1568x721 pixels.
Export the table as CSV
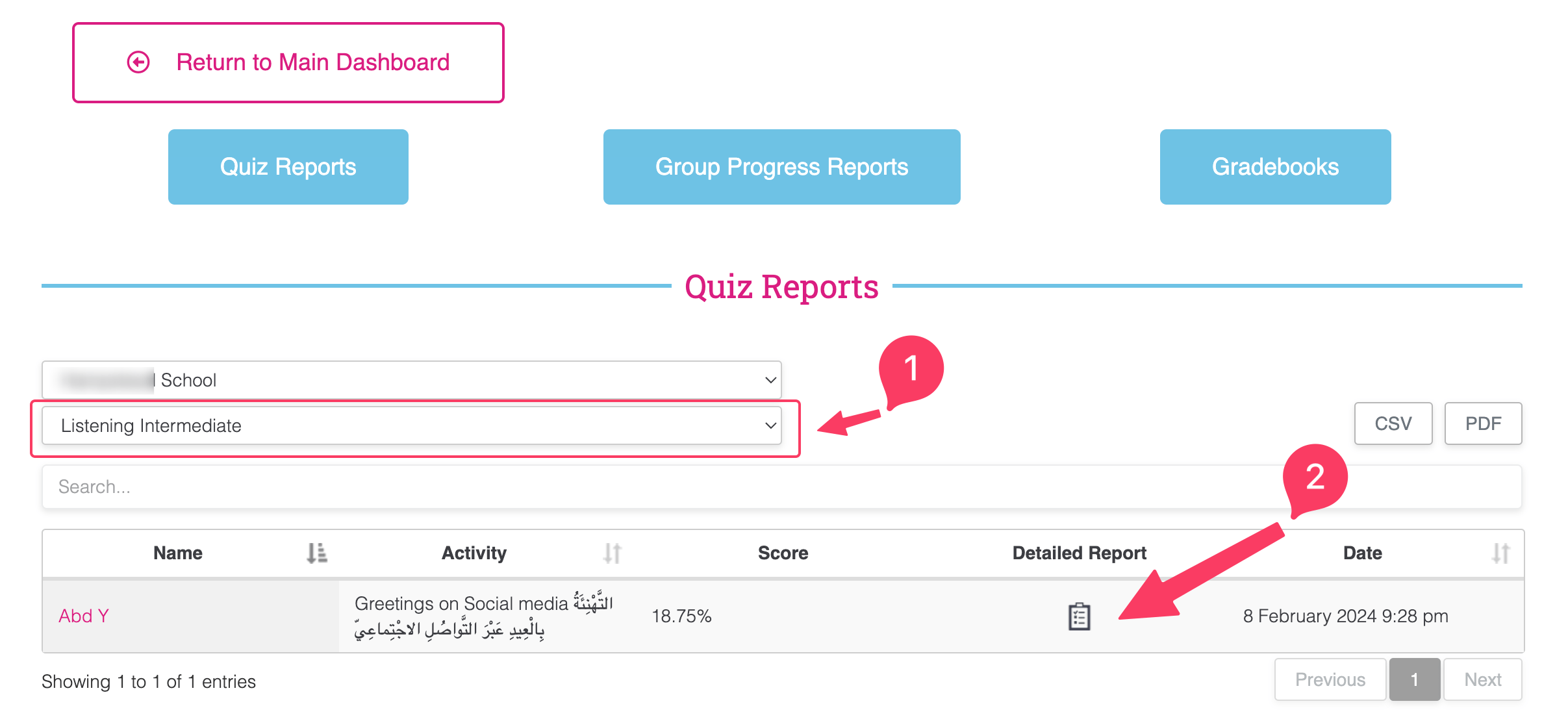click(x=1393, y=424)
